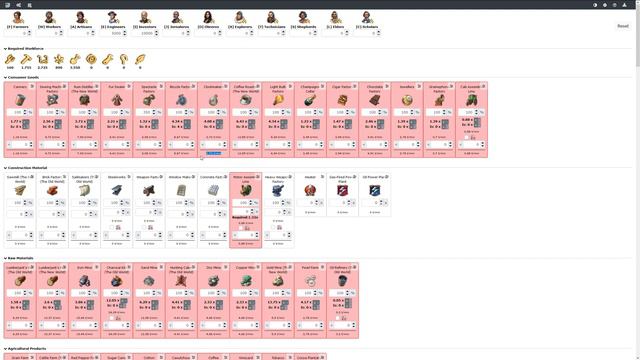Click the Bicycle Factory product icon
640x360 pixels.
point(181,100)
